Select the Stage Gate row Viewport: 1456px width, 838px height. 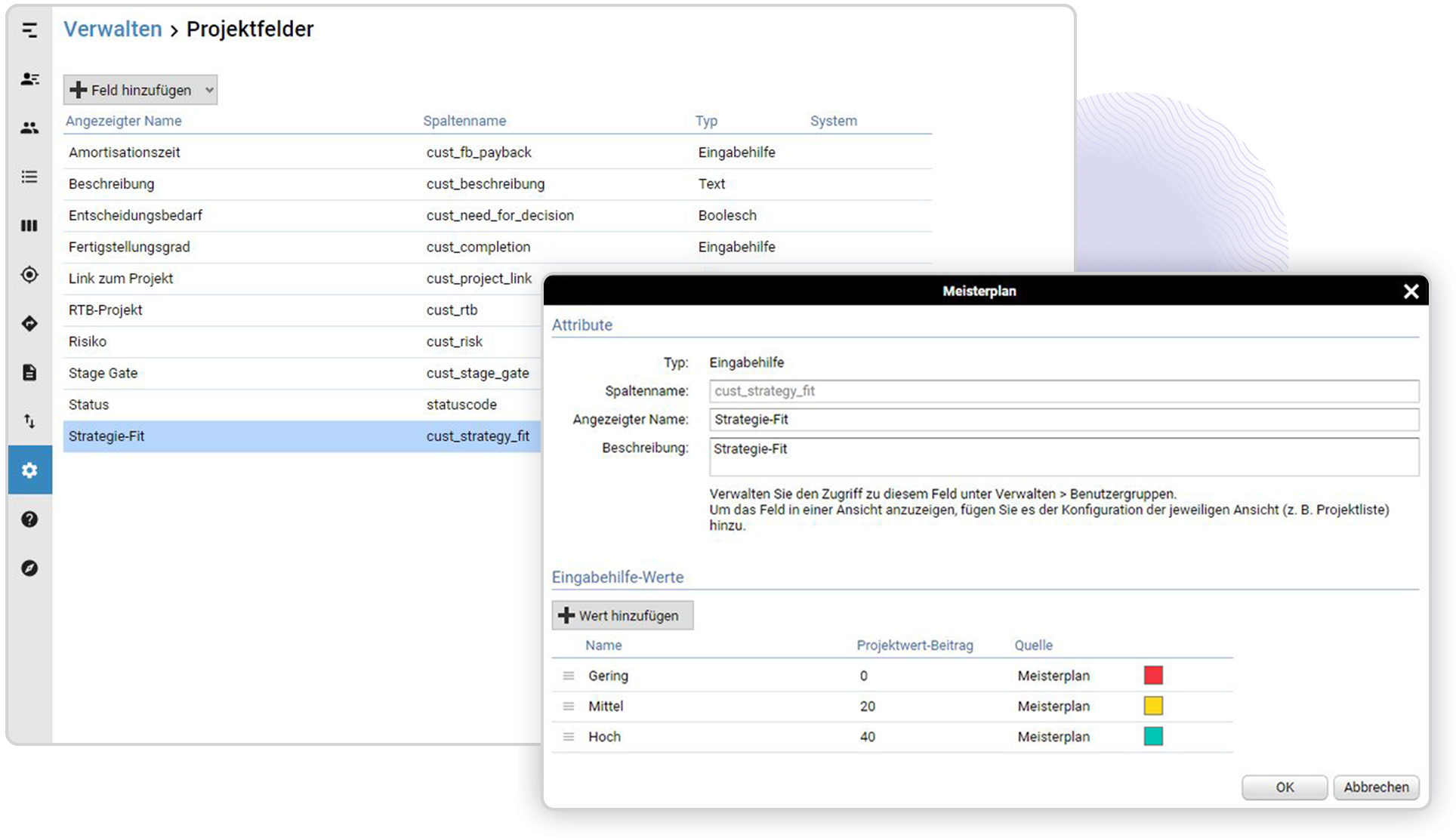[x=302, y=374]
